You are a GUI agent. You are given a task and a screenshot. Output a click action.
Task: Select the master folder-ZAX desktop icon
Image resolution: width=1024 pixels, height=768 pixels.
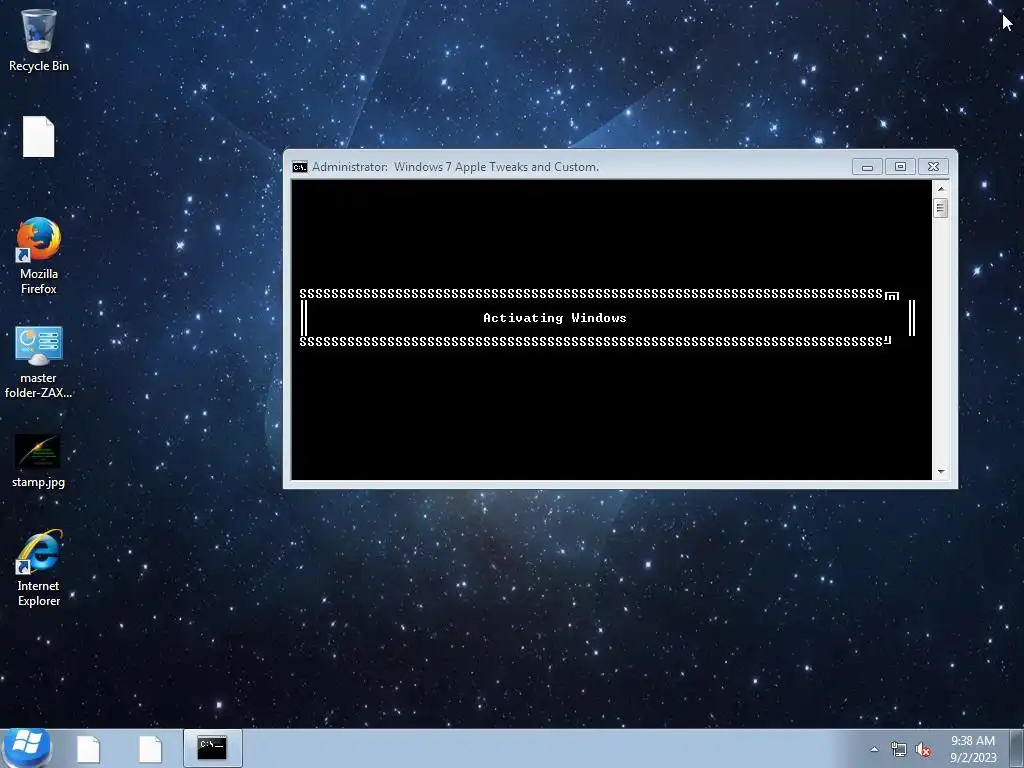tap(39, 362)
